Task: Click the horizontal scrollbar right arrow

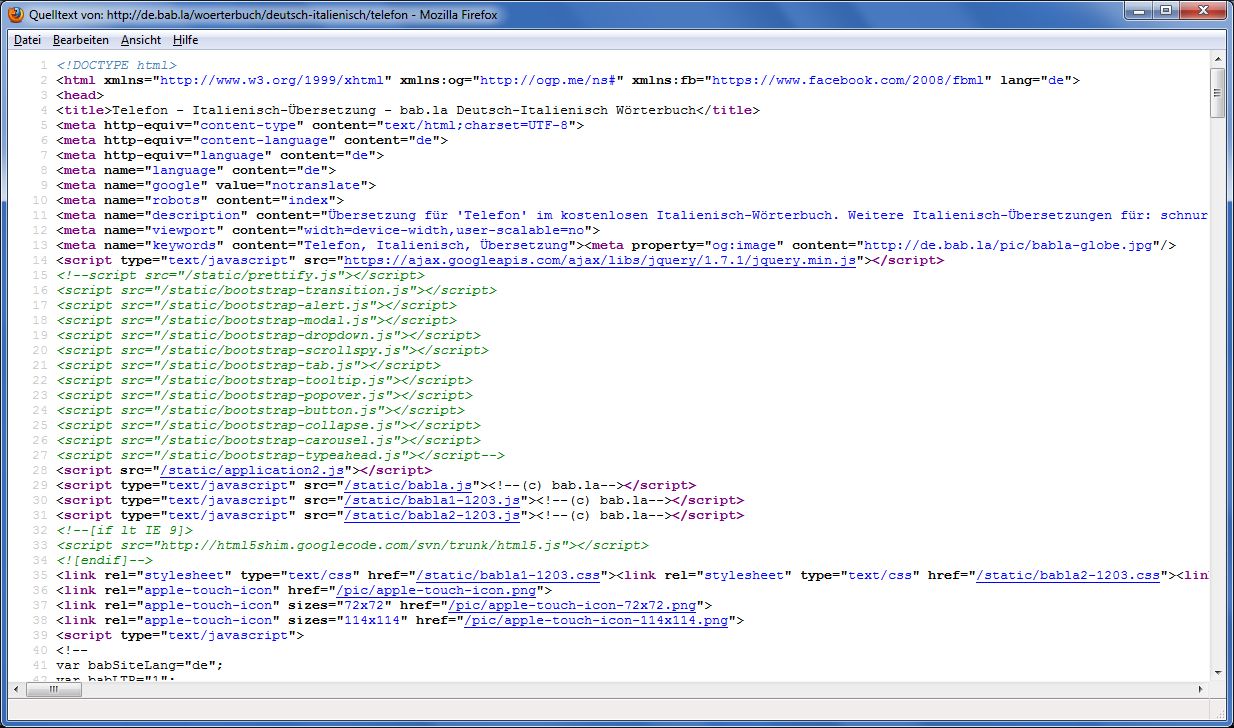Action: tap(1201, 690)
